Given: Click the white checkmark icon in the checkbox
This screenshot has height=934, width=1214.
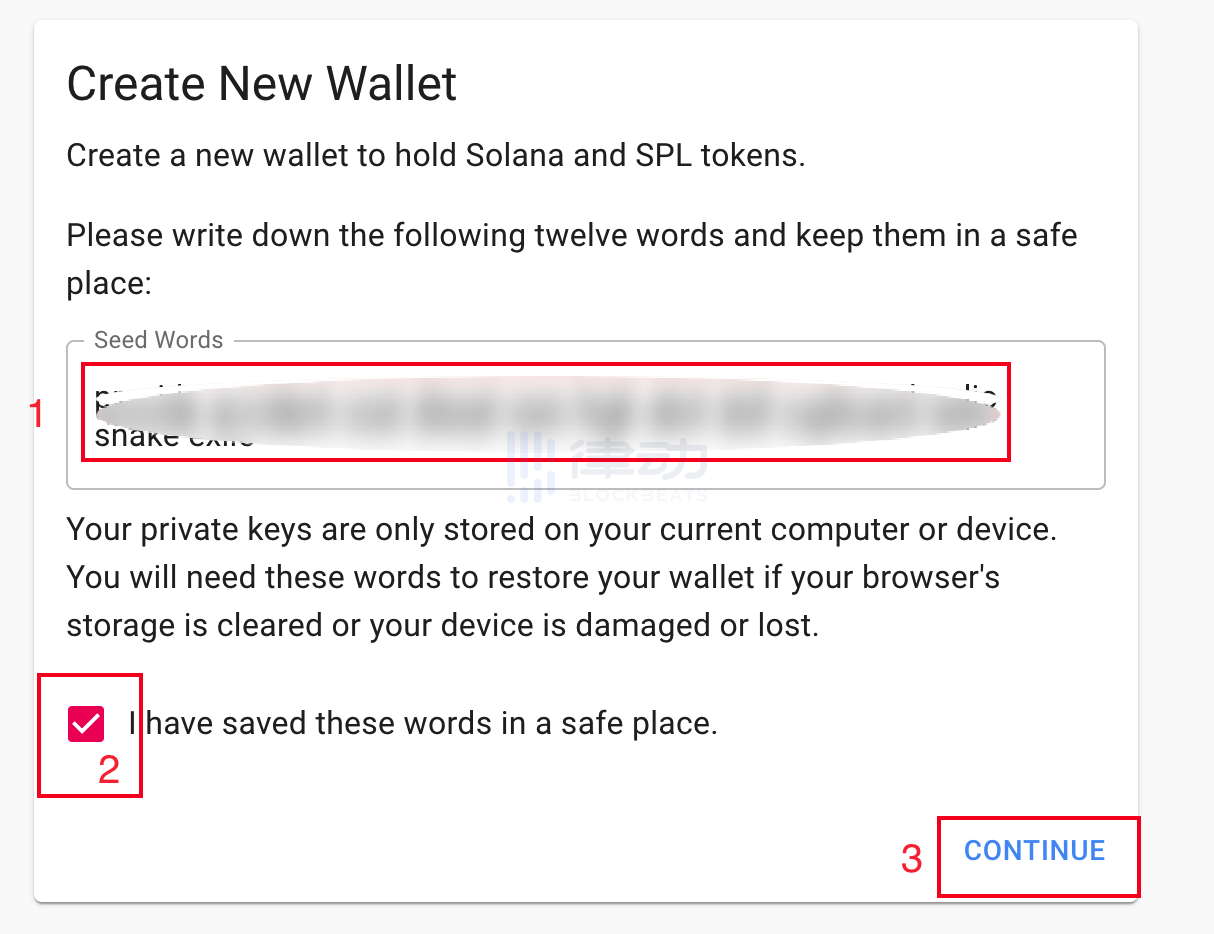Looking at the screenshot, I should pyautogui.click(x=86, y=724).
